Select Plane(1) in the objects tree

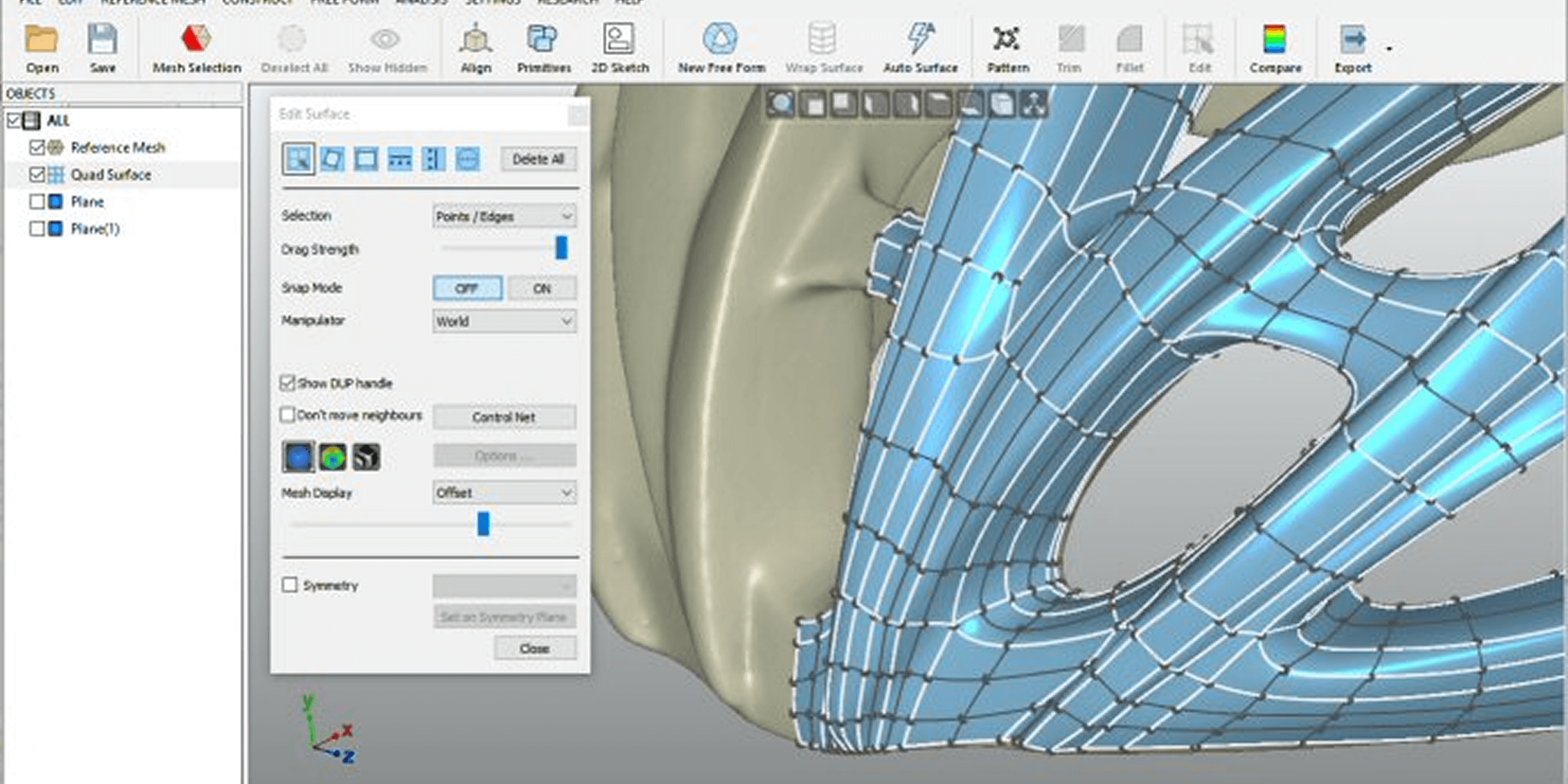pos(95,229)
